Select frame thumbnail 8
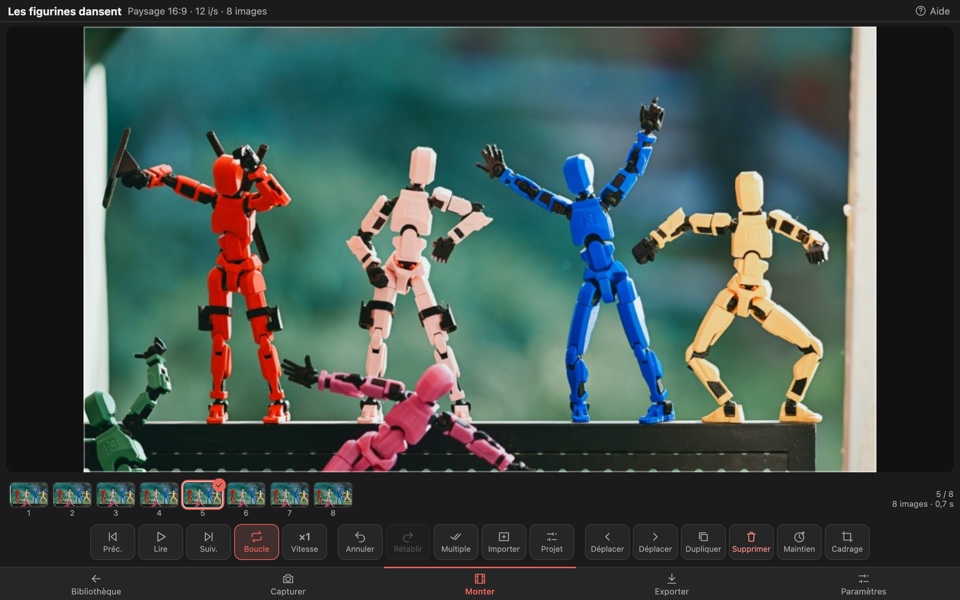This screenshot has height=600, width=960. (333, 495)
